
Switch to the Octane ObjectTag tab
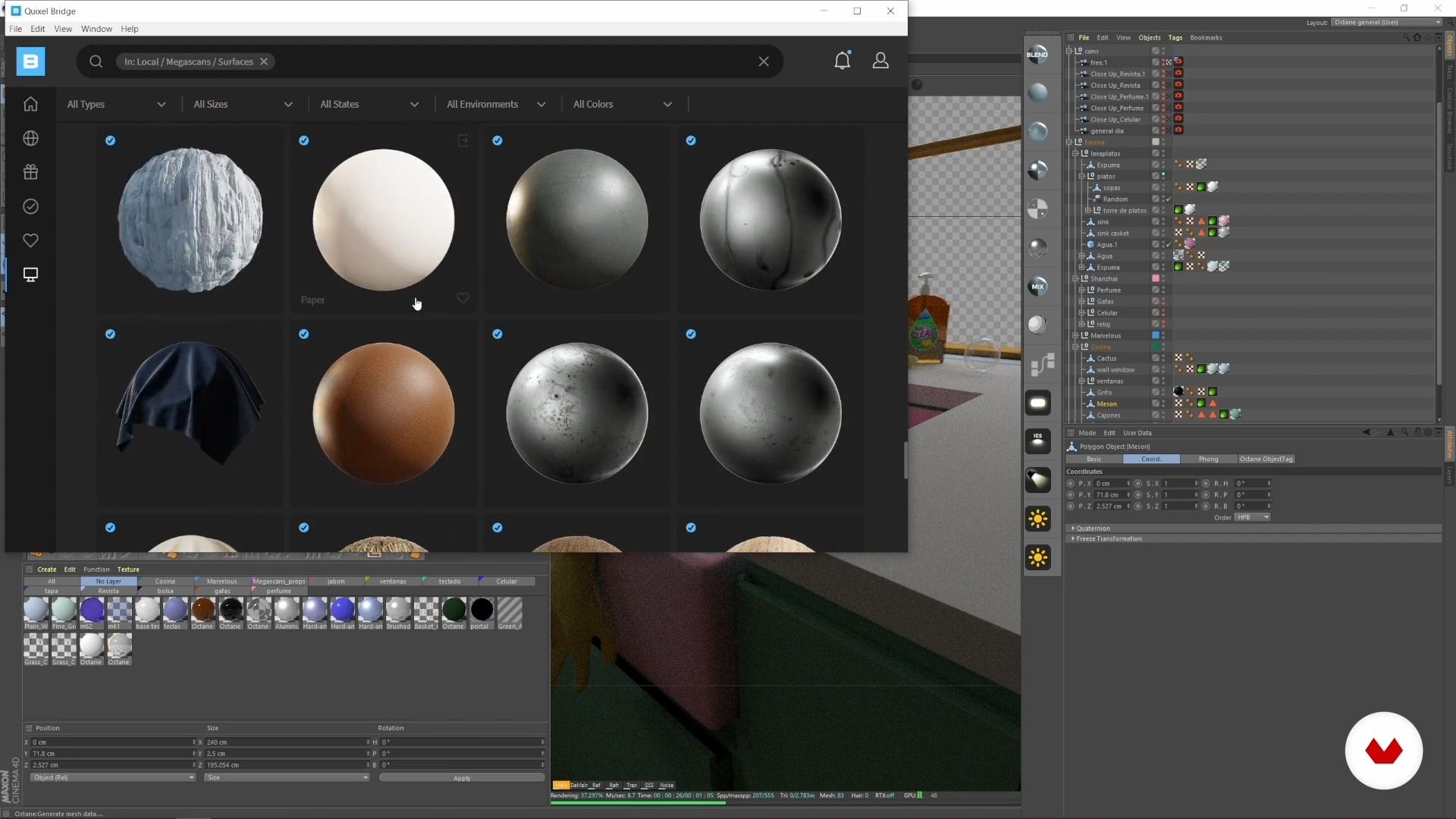pyautogui.click(x=1266, y=459)
